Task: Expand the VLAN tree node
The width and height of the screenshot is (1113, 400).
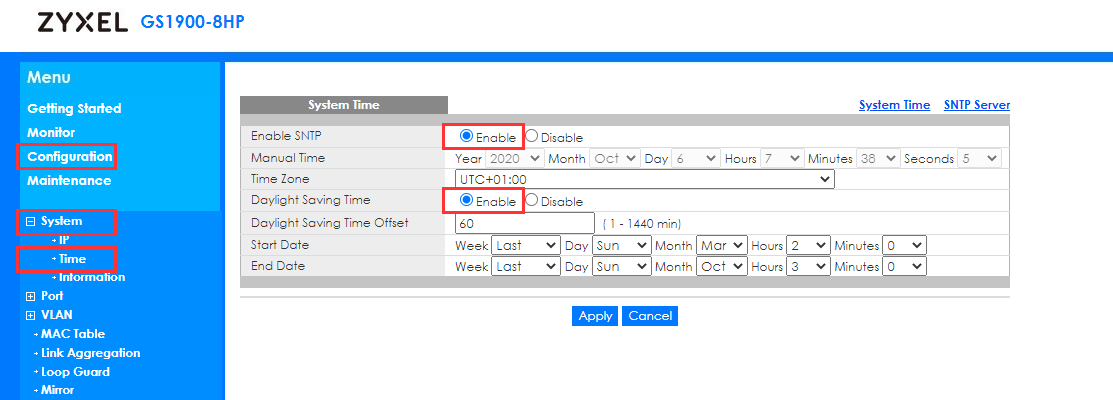Action: (31, 315)
